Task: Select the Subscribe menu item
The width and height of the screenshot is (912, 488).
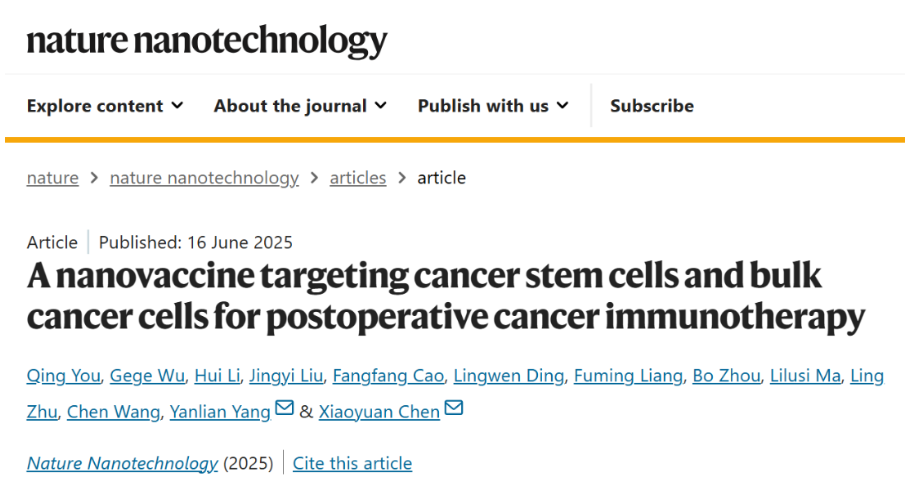Action: 652,106
